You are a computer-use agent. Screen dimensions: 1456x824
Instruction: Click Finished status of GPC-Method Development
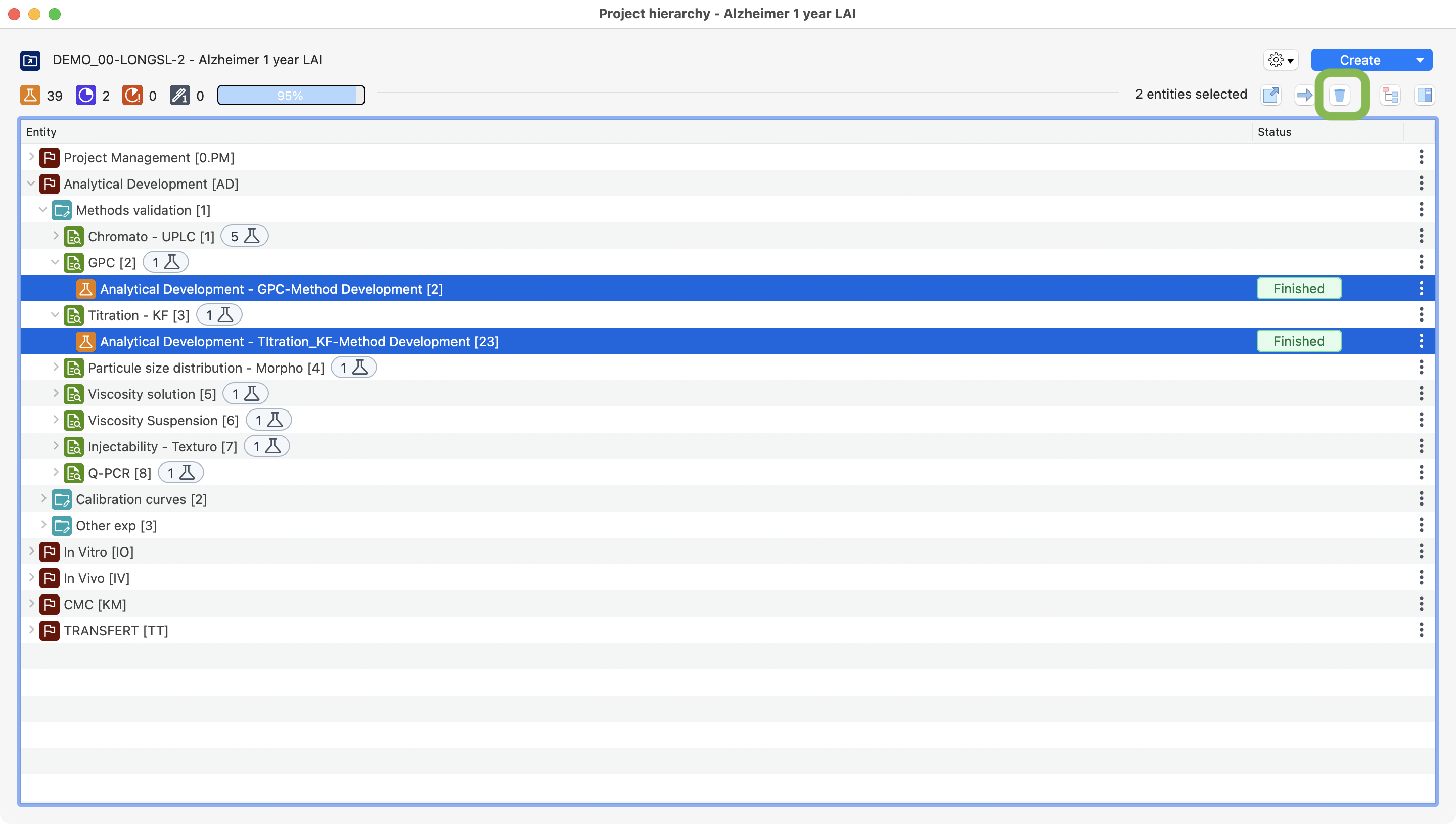(1299, 289)
